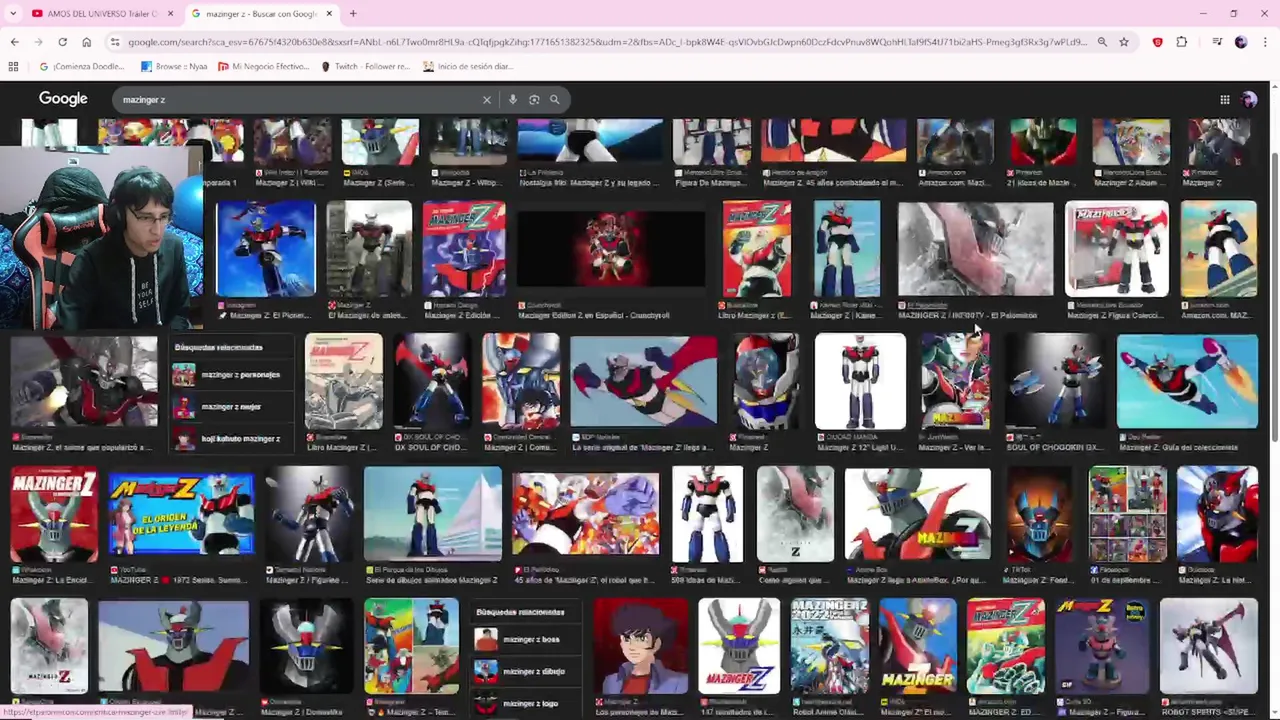This screenshot has height=720, width=1280.
Task: Open the Koji Kabuto character portrait thumbnail
Action: click(641, 646)
